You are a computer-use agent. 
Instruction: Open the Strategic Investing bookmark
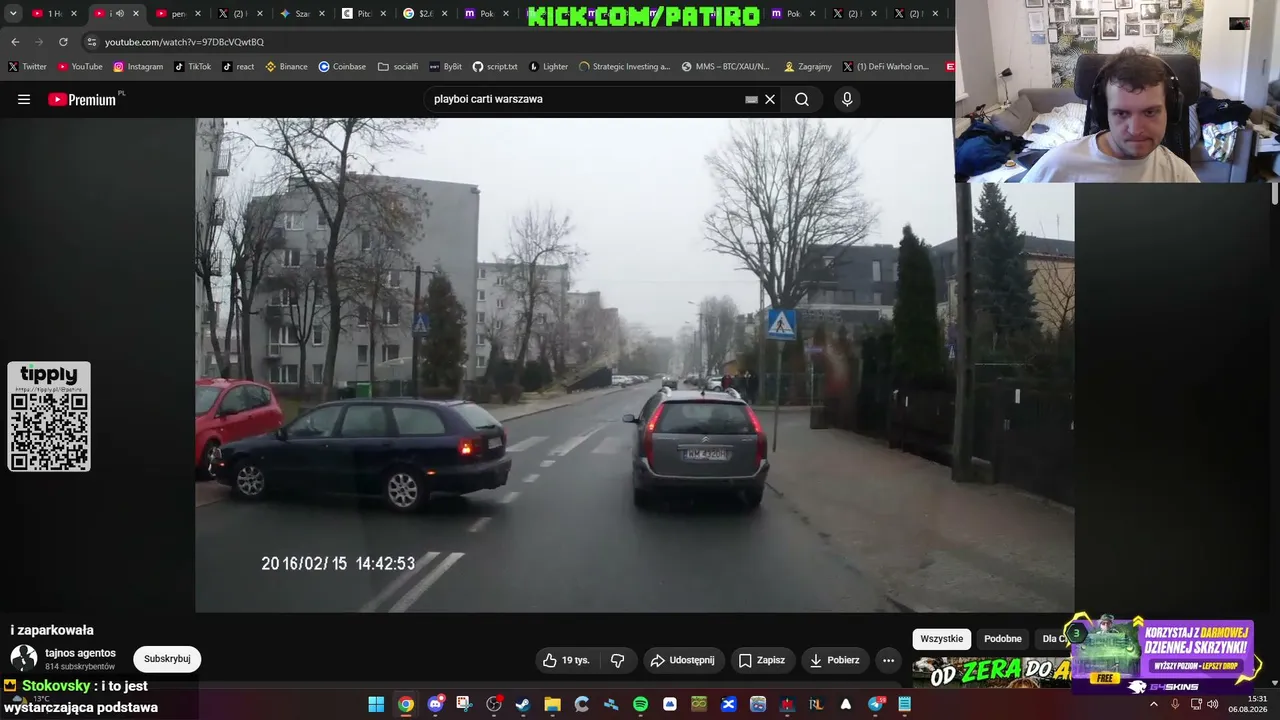click(x=625, y=67)
